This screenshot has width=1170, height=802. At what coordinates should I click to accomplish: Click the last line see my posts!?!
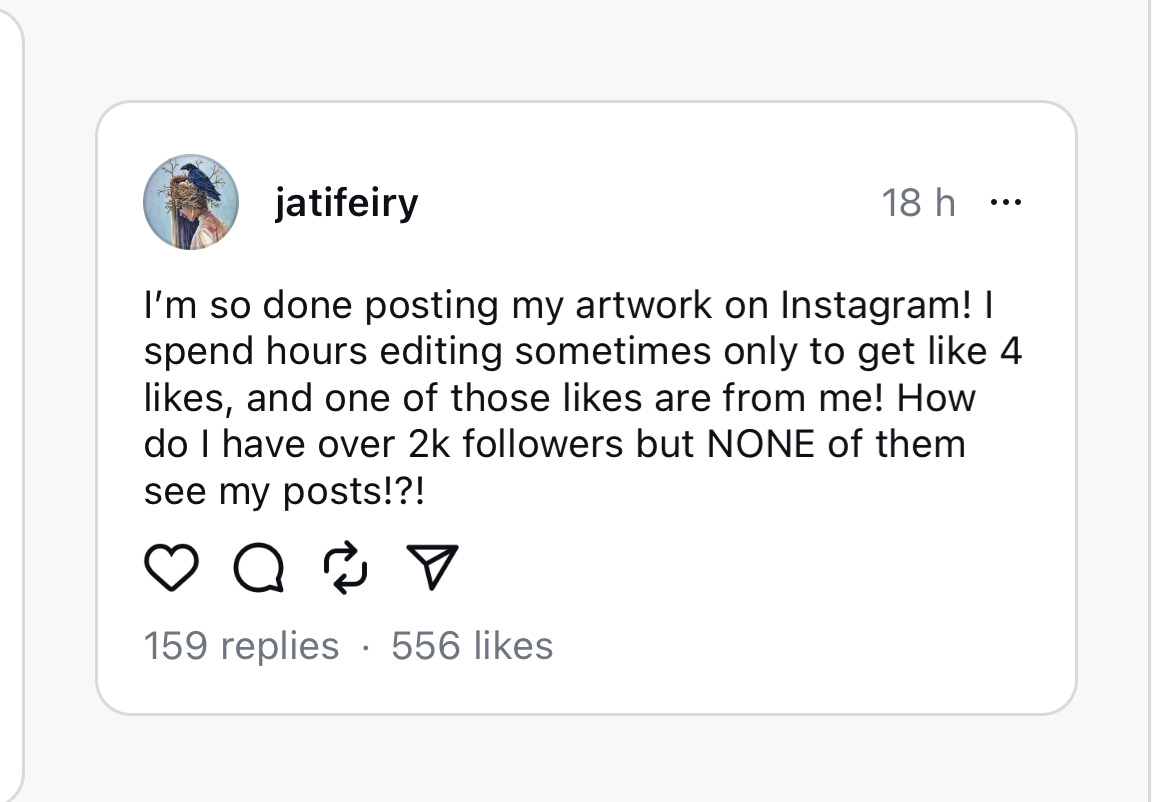[x=284, y=492]
